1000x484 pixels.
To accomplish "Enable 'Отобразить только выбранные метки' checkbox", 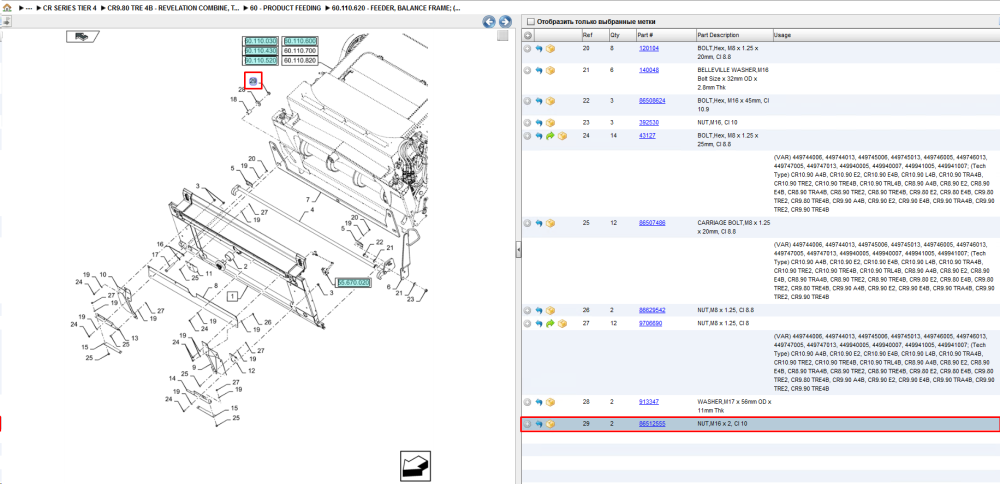I will click(x=531, y=22).
